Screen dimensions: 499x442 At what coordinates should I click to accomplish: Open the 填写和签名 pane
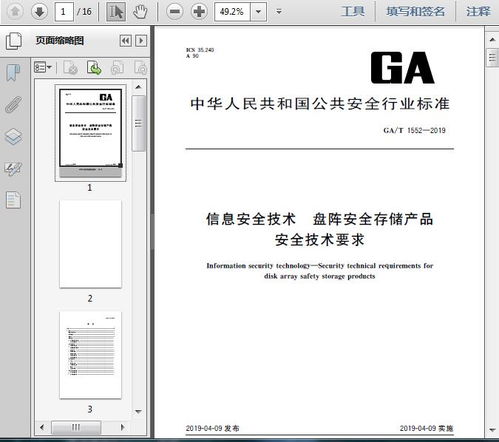415,12
